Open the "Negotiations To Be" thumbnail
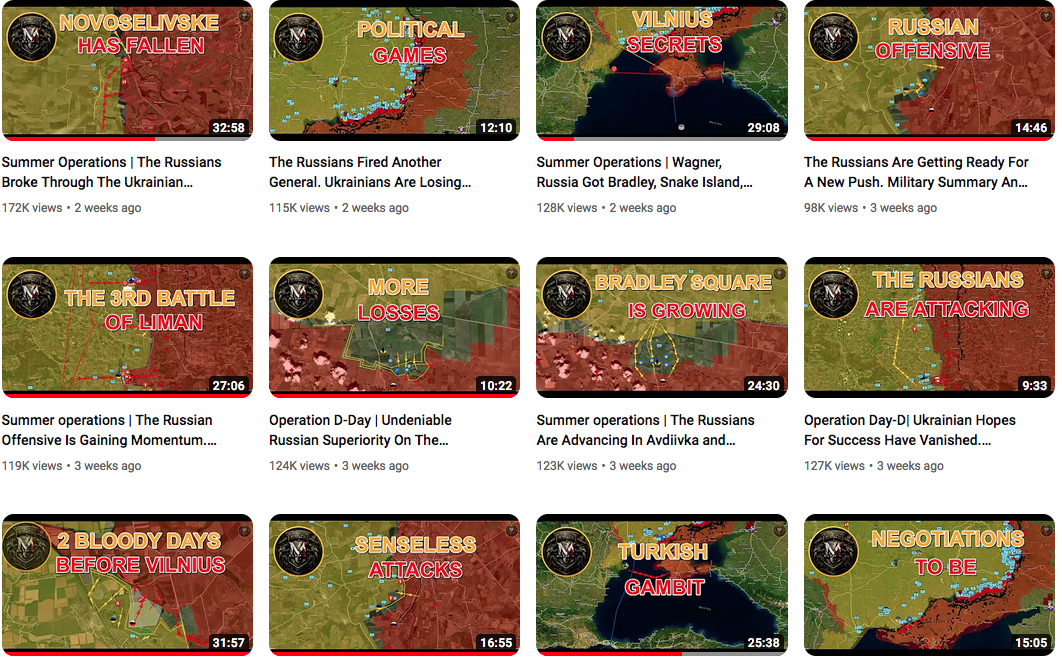 (929, 585)
